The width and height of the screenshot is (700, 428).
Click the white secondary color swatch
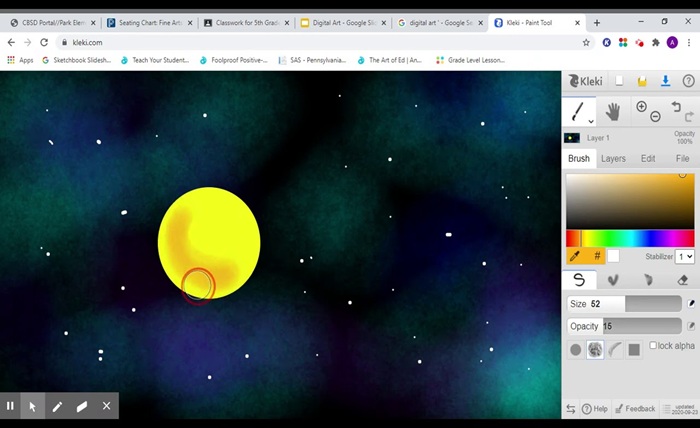(613, 256)
